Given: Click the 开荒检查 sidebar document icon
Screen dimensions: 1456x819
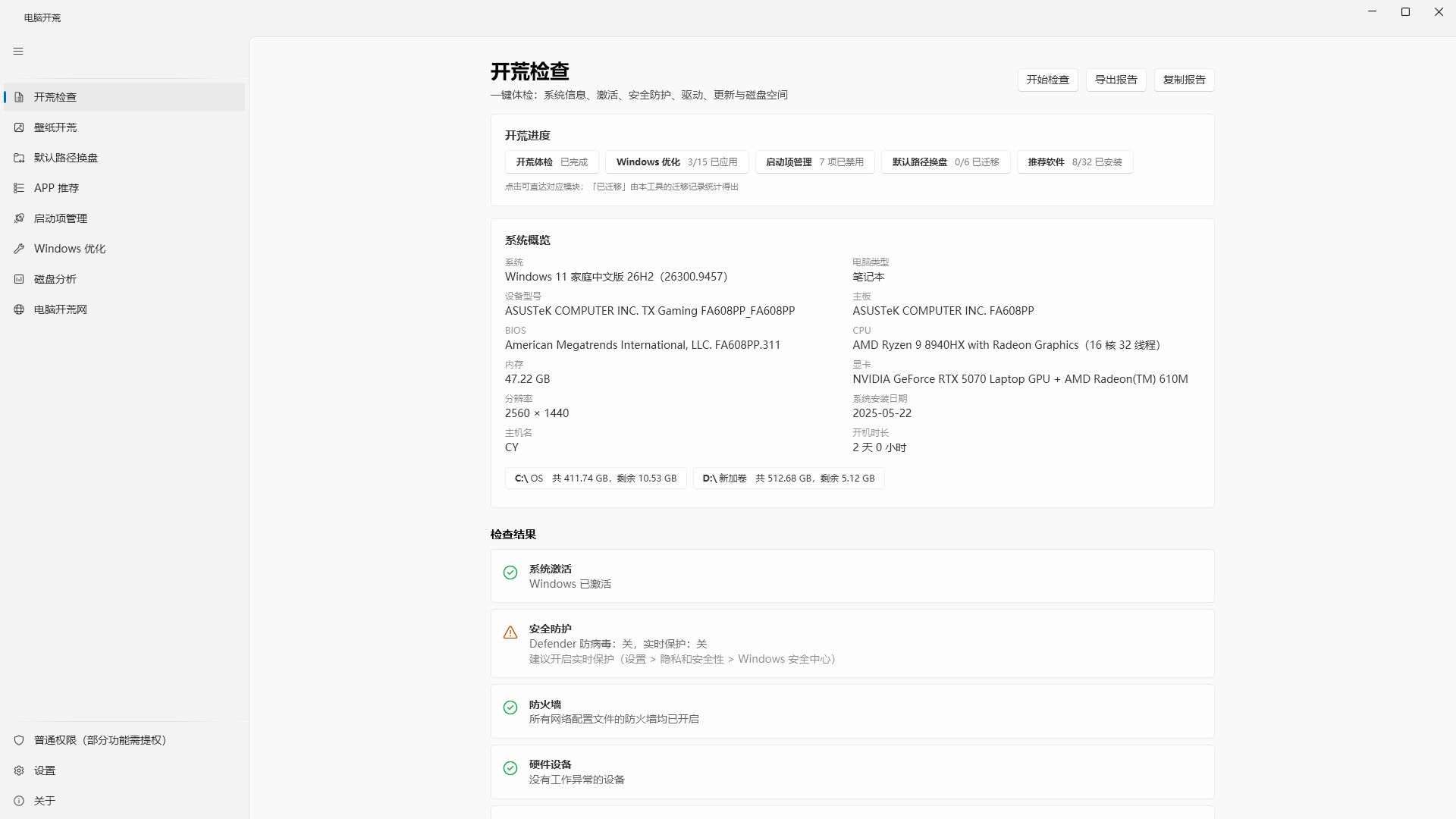Looking at the screenshot, I should tap(19, 97).
